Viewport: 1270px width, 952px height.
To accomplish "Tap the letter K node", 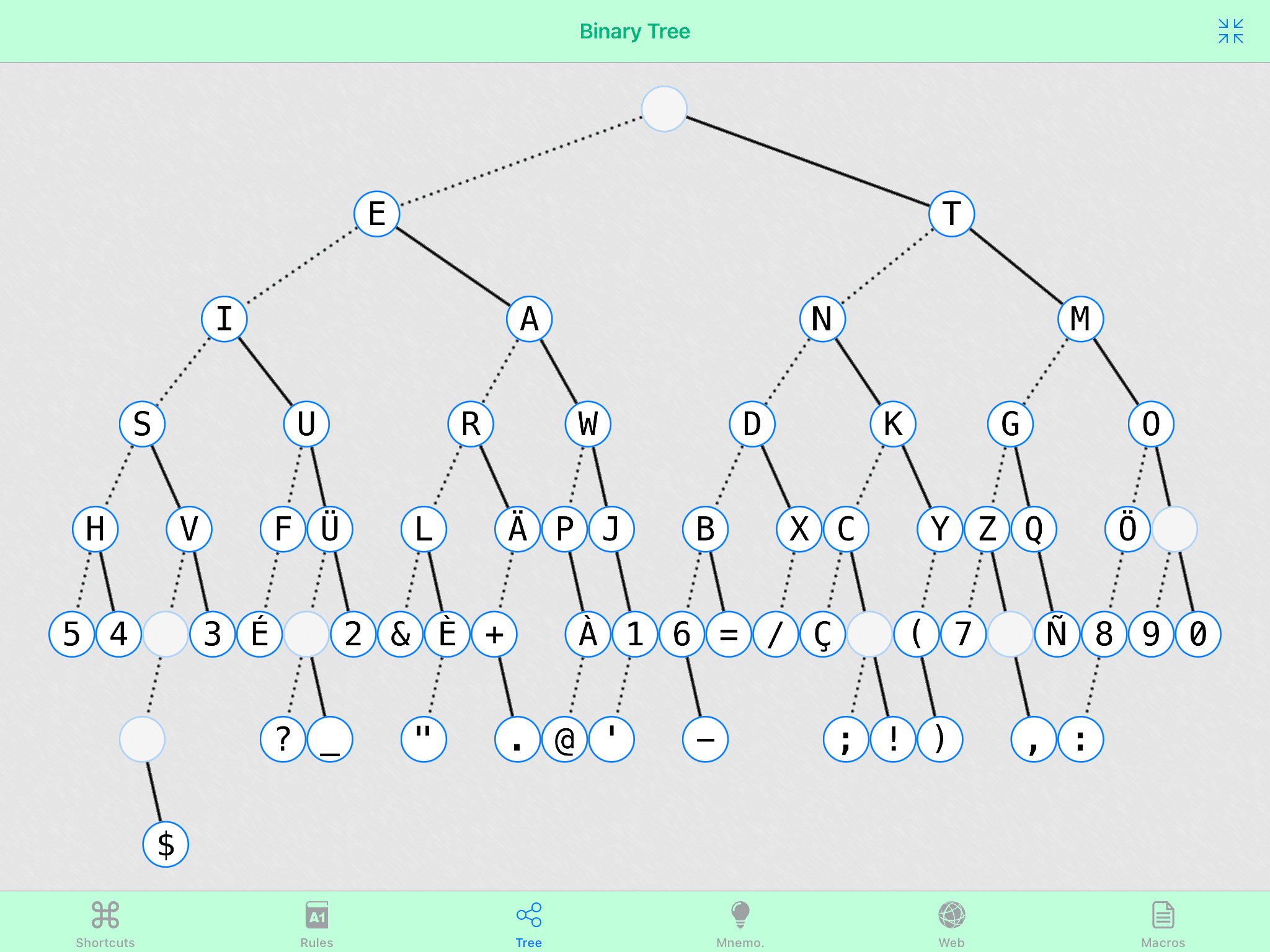I will [x=892, y=424].
